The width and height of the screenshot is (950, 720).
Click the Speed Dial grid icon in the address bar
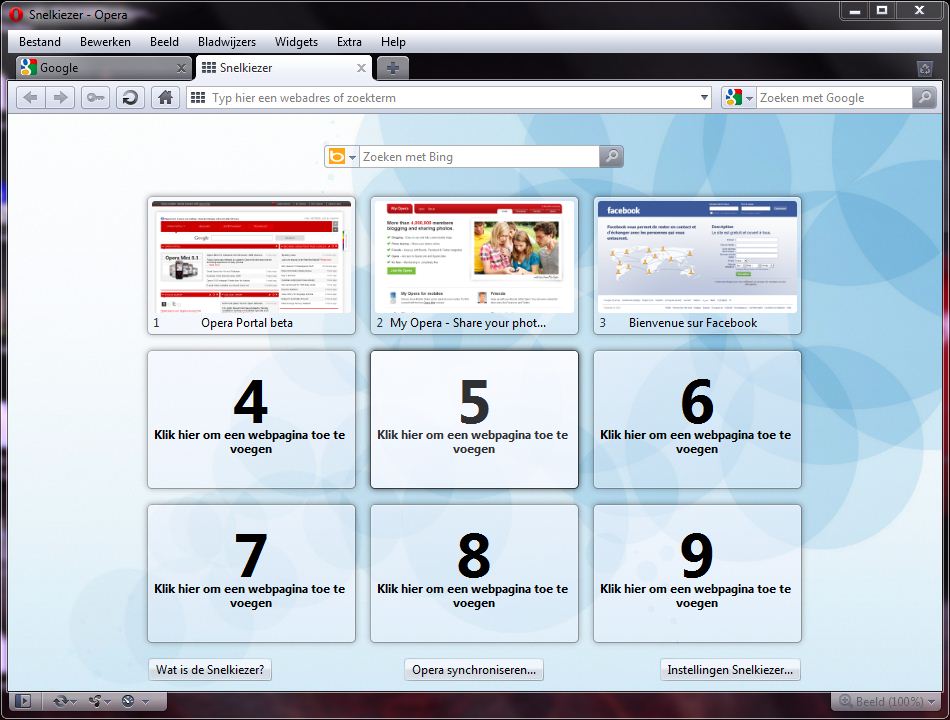(x=198, y=98)
